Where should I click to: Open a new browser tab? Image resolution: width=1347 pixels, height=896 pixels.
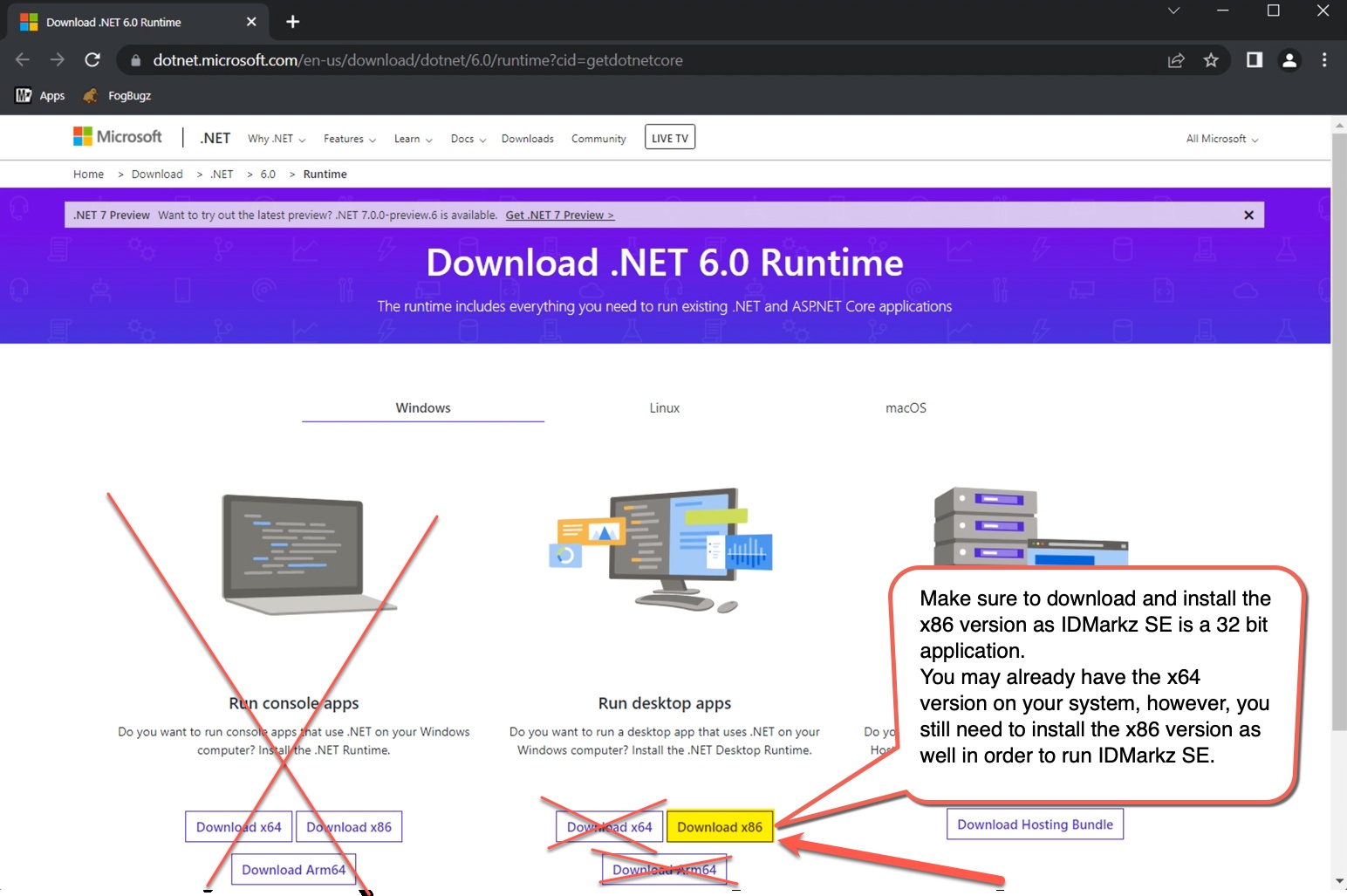point(293,22)
